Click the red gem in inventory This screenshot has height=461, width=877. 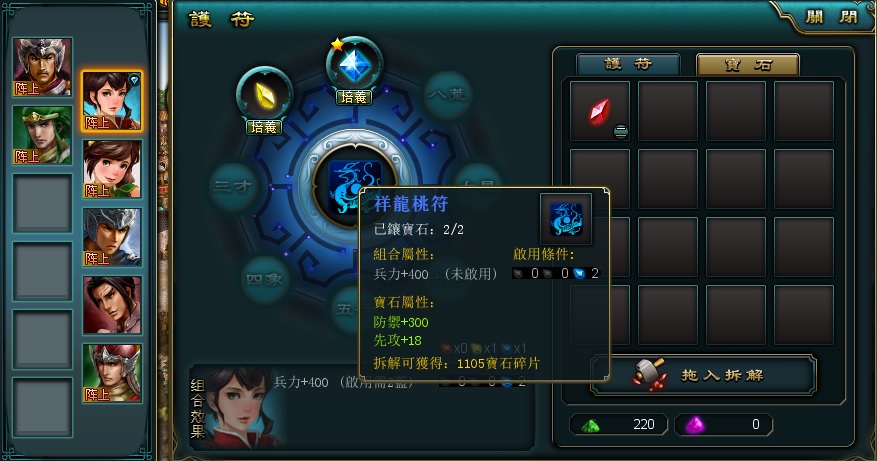[600, 111]
